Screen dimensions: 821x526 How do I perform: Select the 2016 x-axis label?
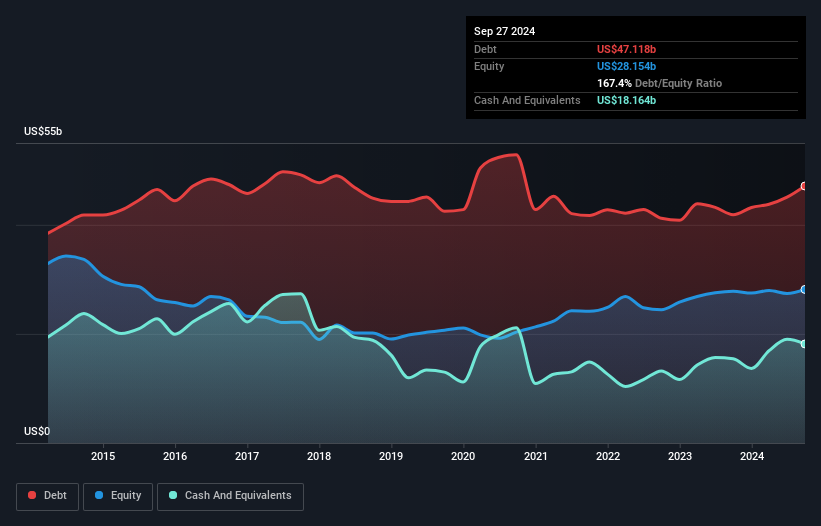point(175,456)
